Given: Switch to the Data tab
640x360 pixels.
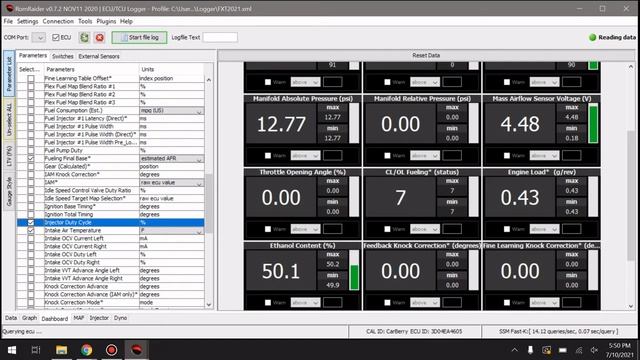Looking at the screenshot, I should [x=11, y=318].
